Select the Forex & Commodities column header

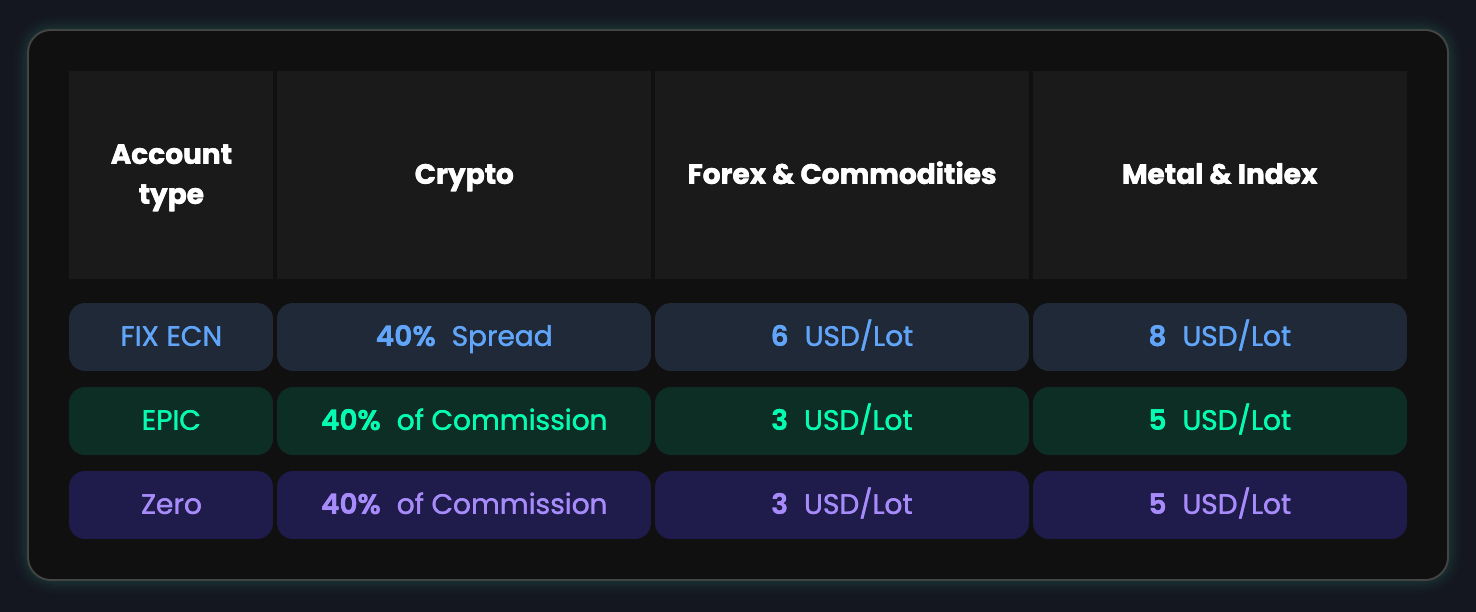[842, 175]
